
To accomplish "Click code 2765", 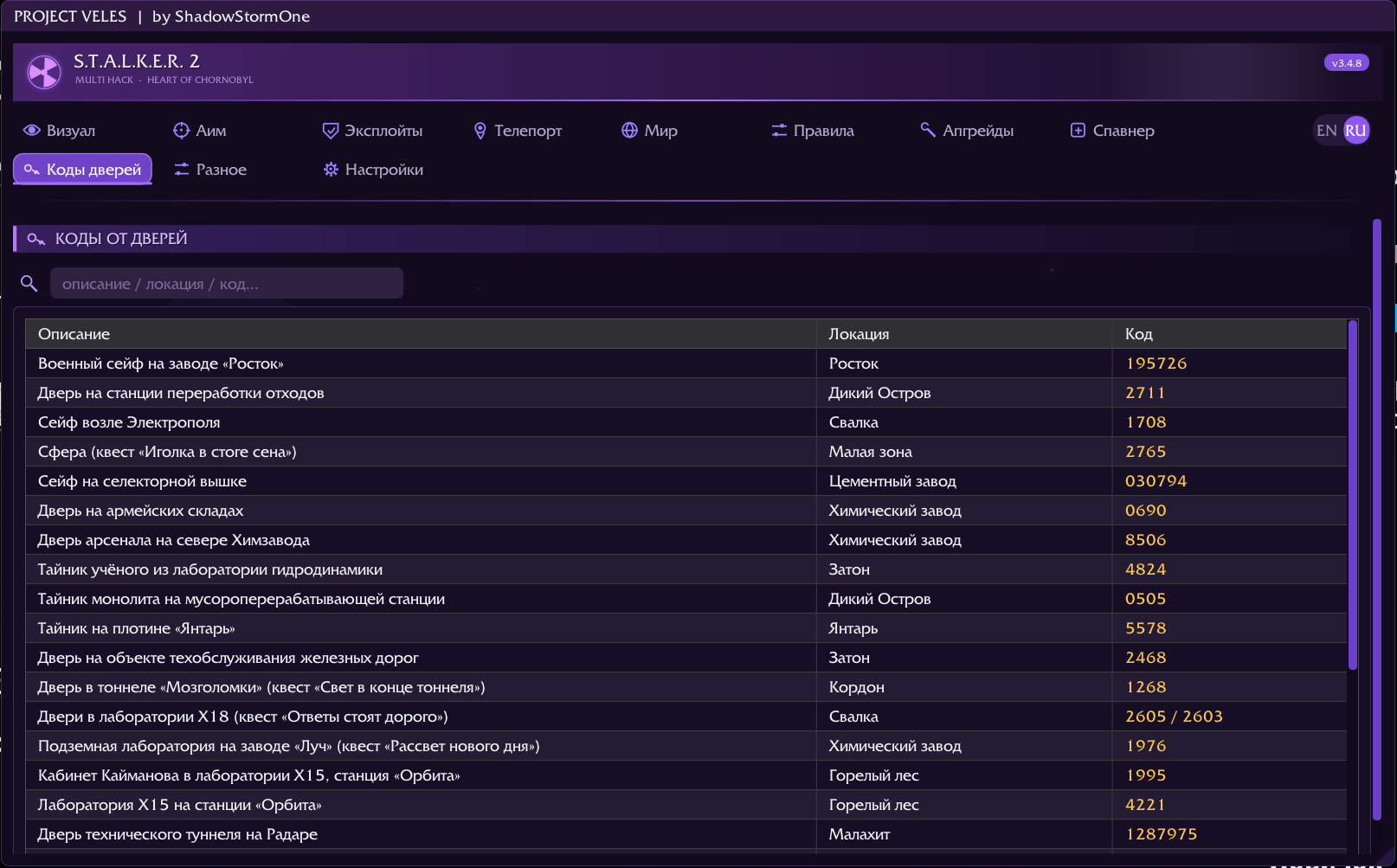I will click(1145, 452).
